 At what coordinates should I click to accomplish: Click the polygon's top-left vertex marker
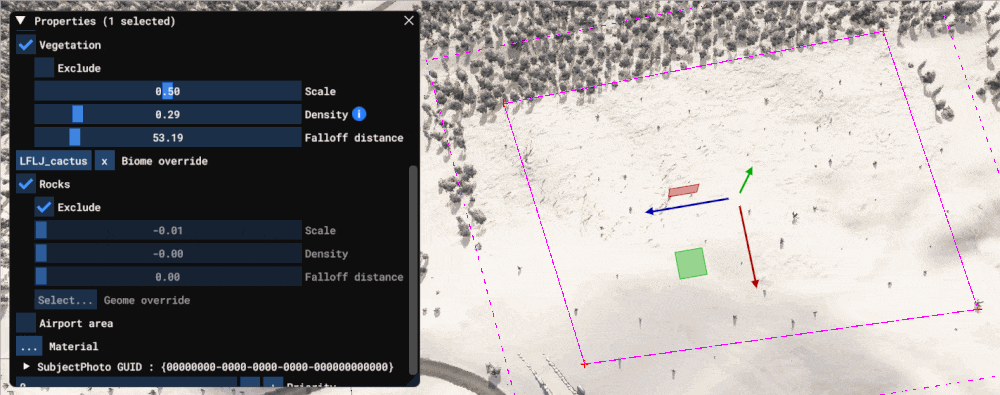pyautogui.click(x=504, y=103)
